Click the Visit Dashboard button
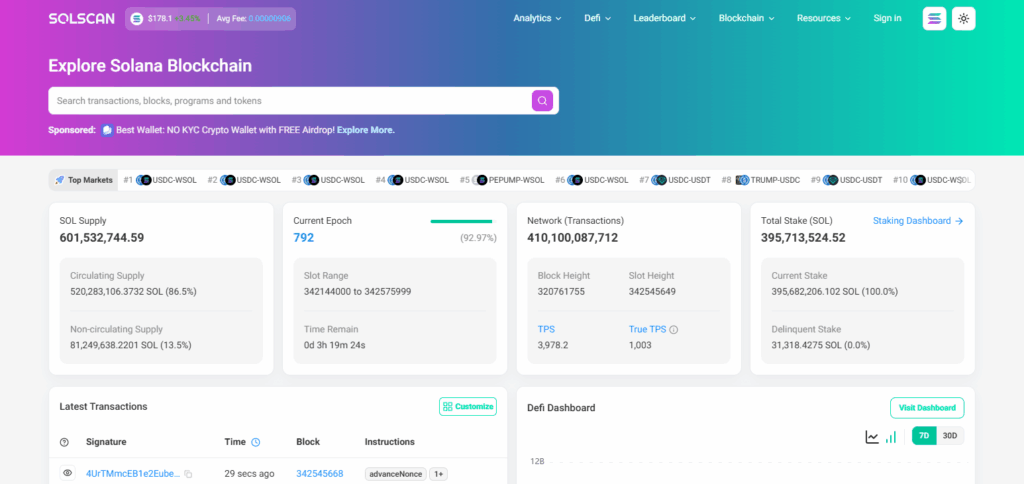 [x=927, y=408]
